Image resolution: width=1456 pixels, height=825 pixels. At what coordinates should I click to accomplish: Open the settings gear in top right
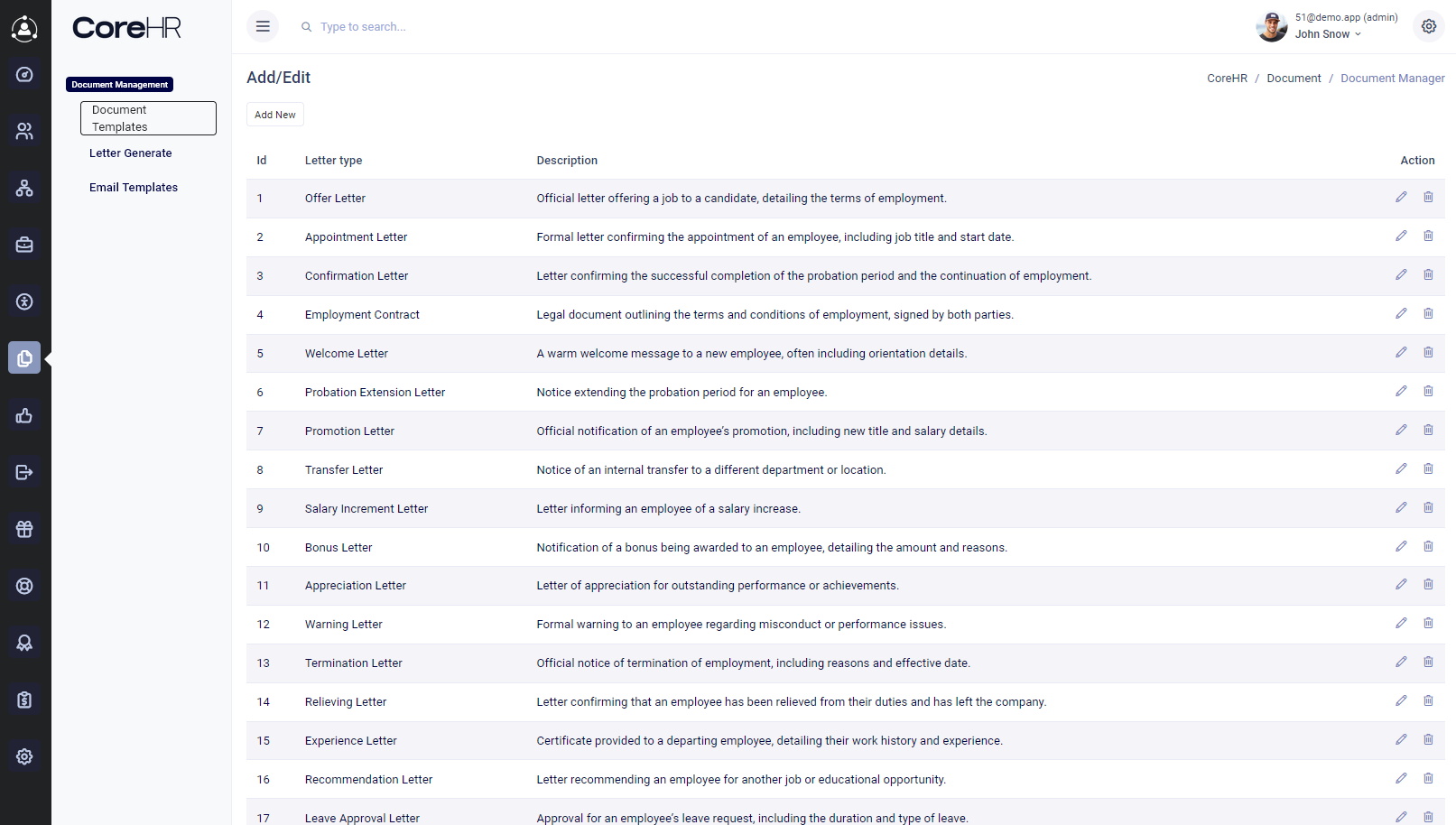point(1428,26)
